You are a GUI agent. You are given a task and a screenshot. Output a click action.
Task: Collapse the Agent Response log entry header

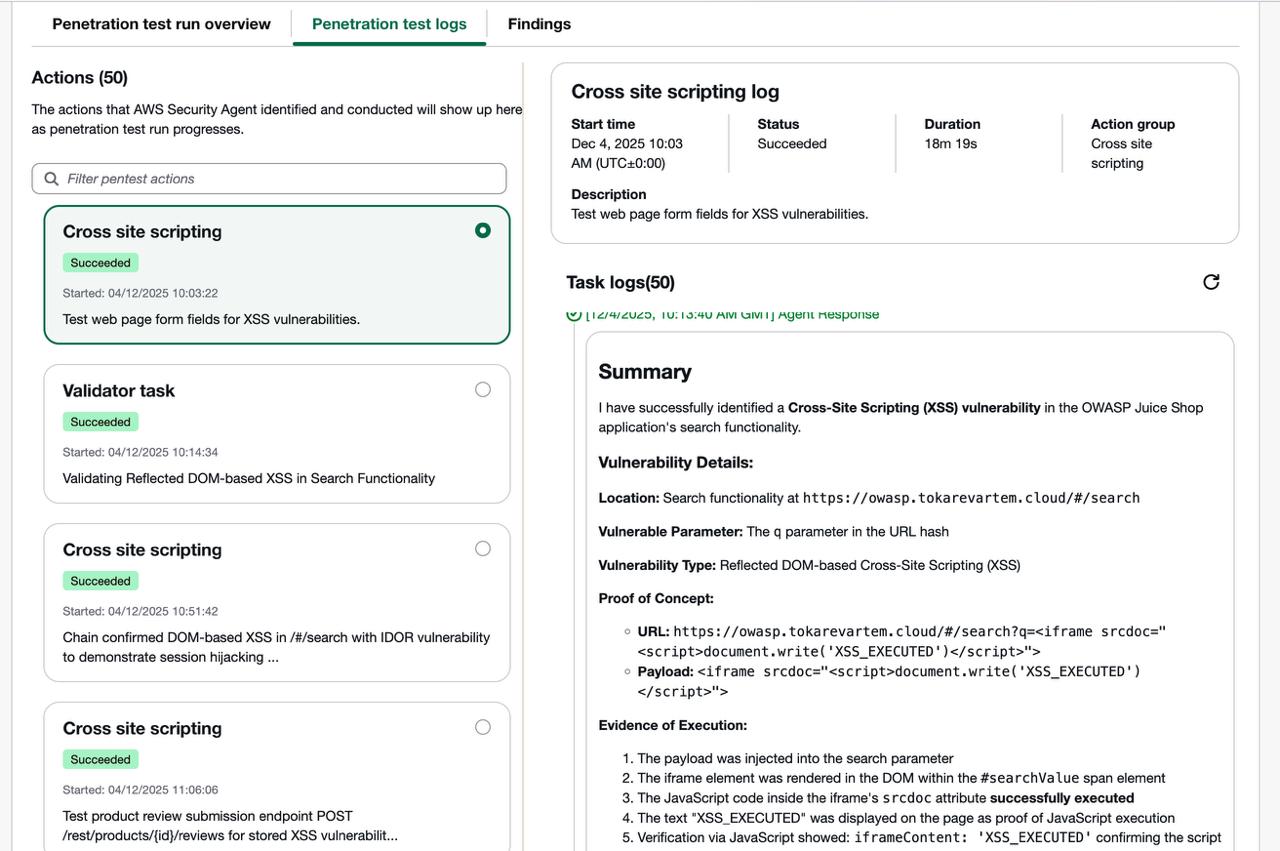pyautogui.click(x=732, y=315)
